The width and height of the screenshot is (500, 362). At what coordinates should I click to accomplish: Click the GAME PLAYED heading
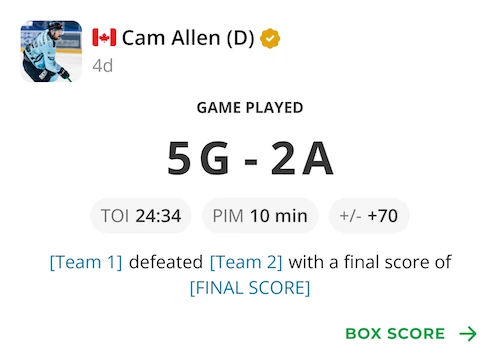pos(250,108)
